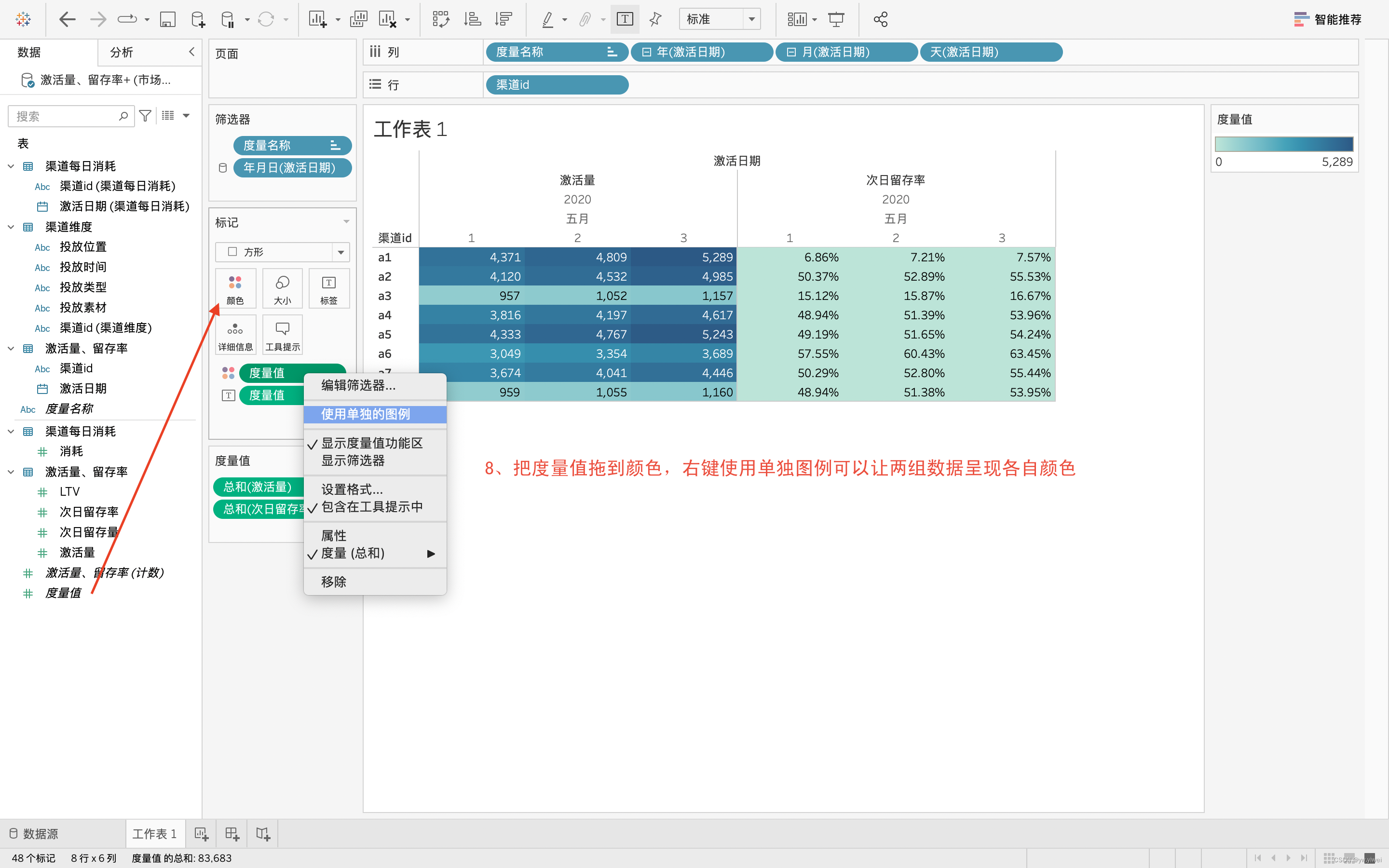Click the 度量值 color gradient legend

coord(1284,144)
